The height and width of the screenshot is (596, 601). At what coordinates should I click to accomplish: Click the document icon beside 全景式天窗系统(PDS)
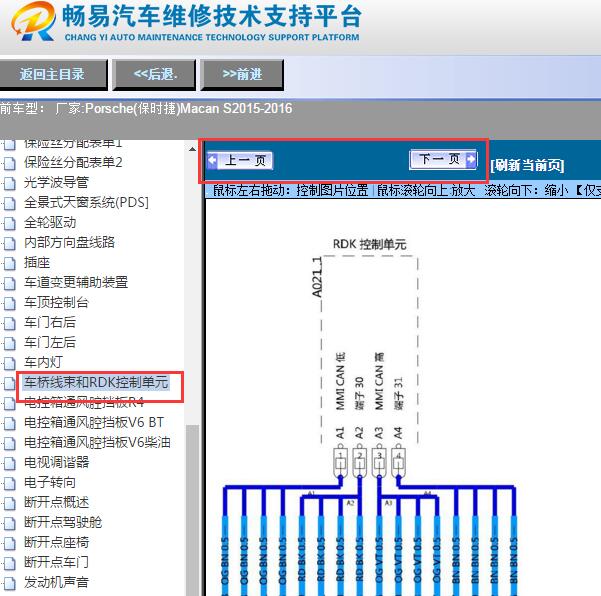[x=10, y=203]
